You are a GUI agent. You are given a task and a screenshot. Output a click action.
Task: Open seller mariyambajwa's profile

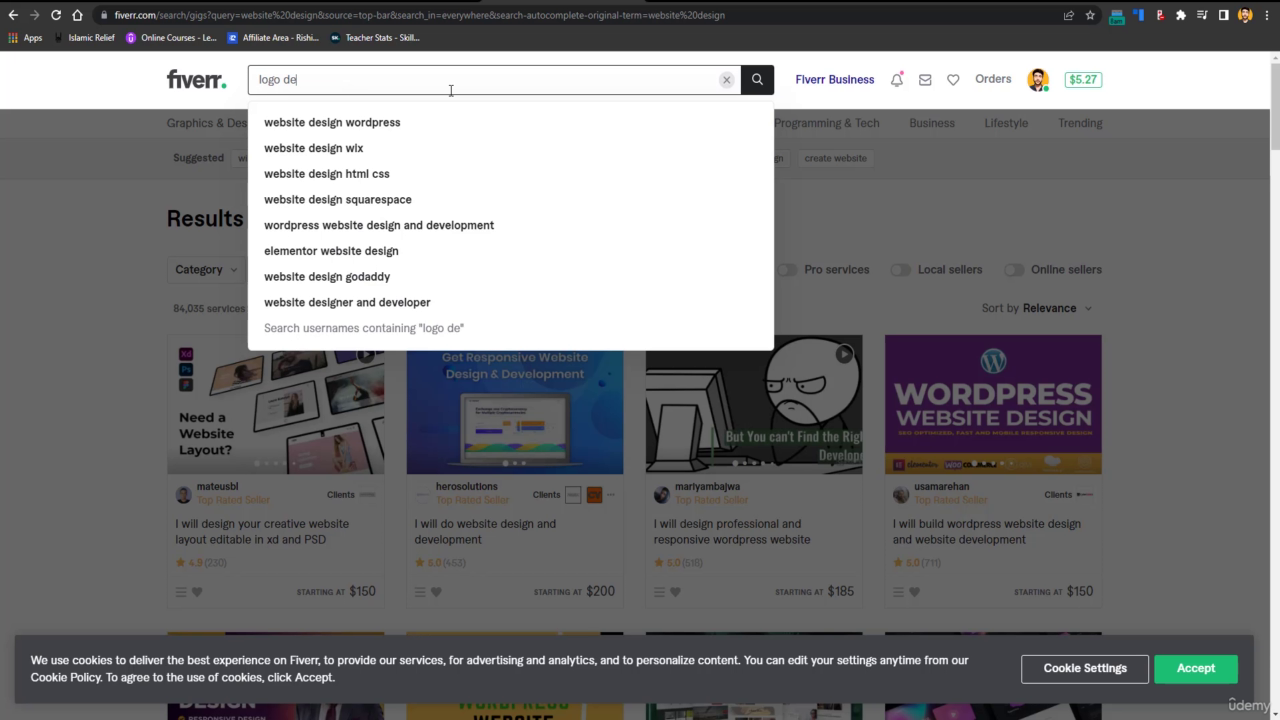click(707, 487)
